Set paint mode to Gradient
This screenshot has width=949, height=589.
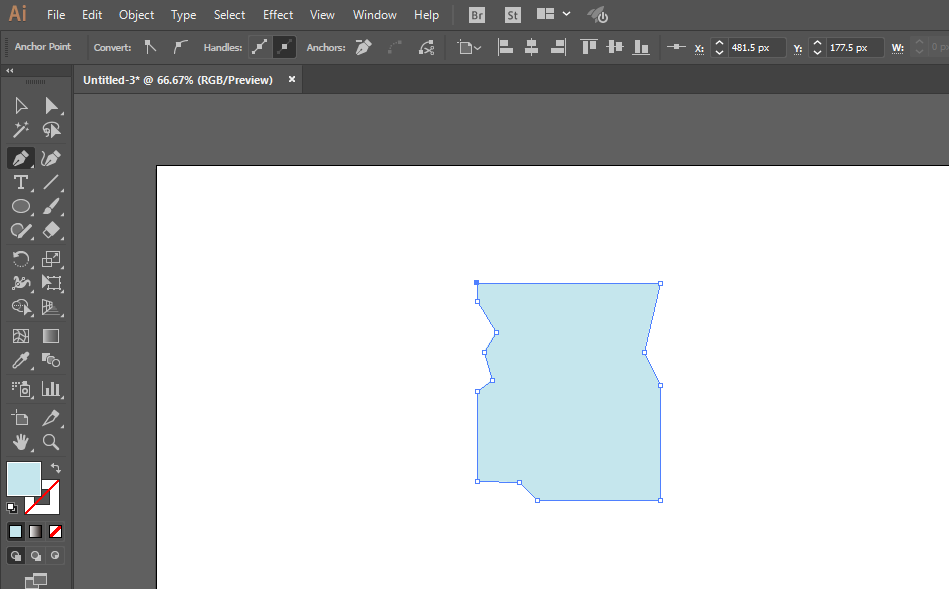click(36, 531)
